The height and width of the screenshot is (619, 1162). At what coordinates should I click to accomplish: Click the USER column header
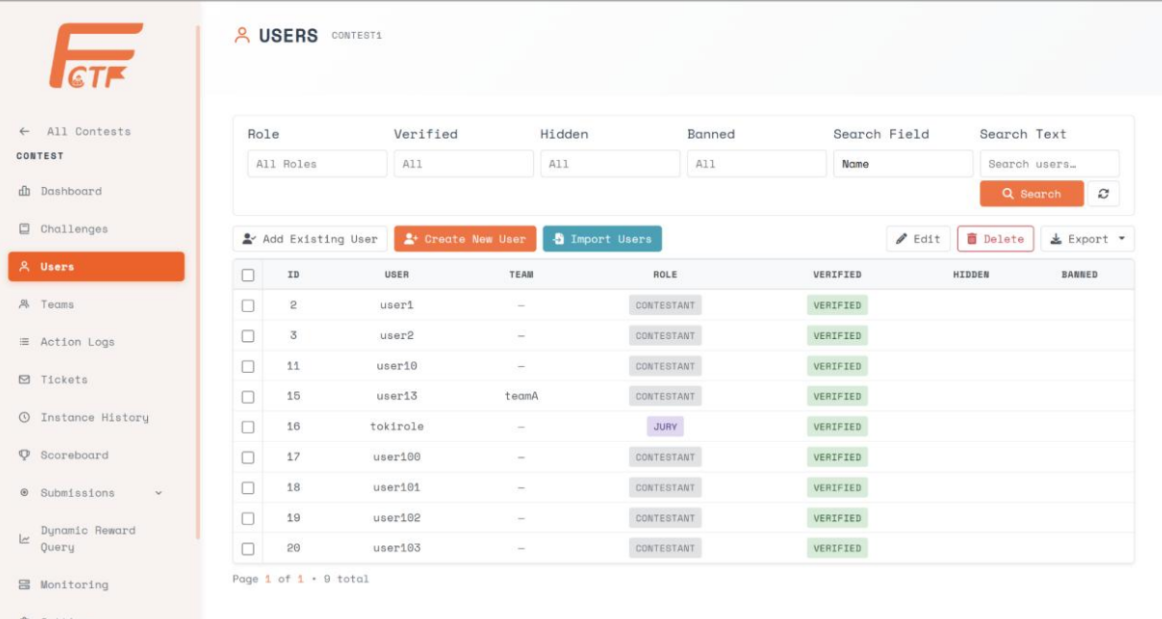tap(396, 275)
